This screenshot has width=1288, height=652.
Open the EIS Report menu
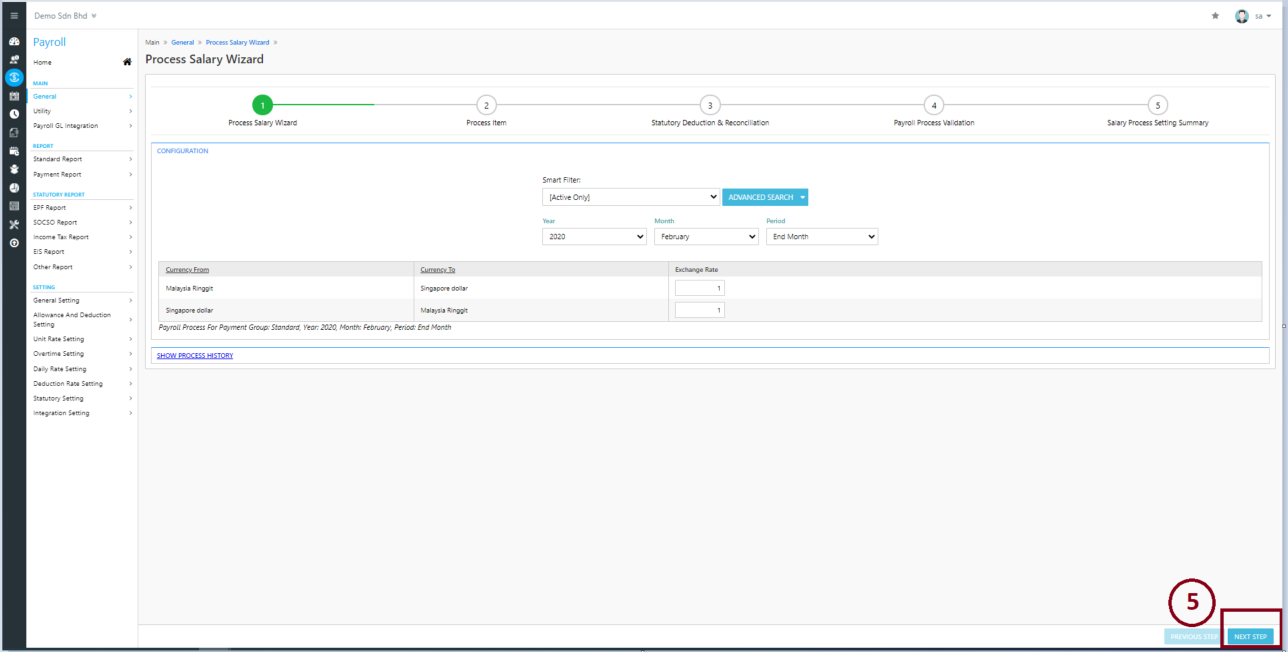(82, 252)
